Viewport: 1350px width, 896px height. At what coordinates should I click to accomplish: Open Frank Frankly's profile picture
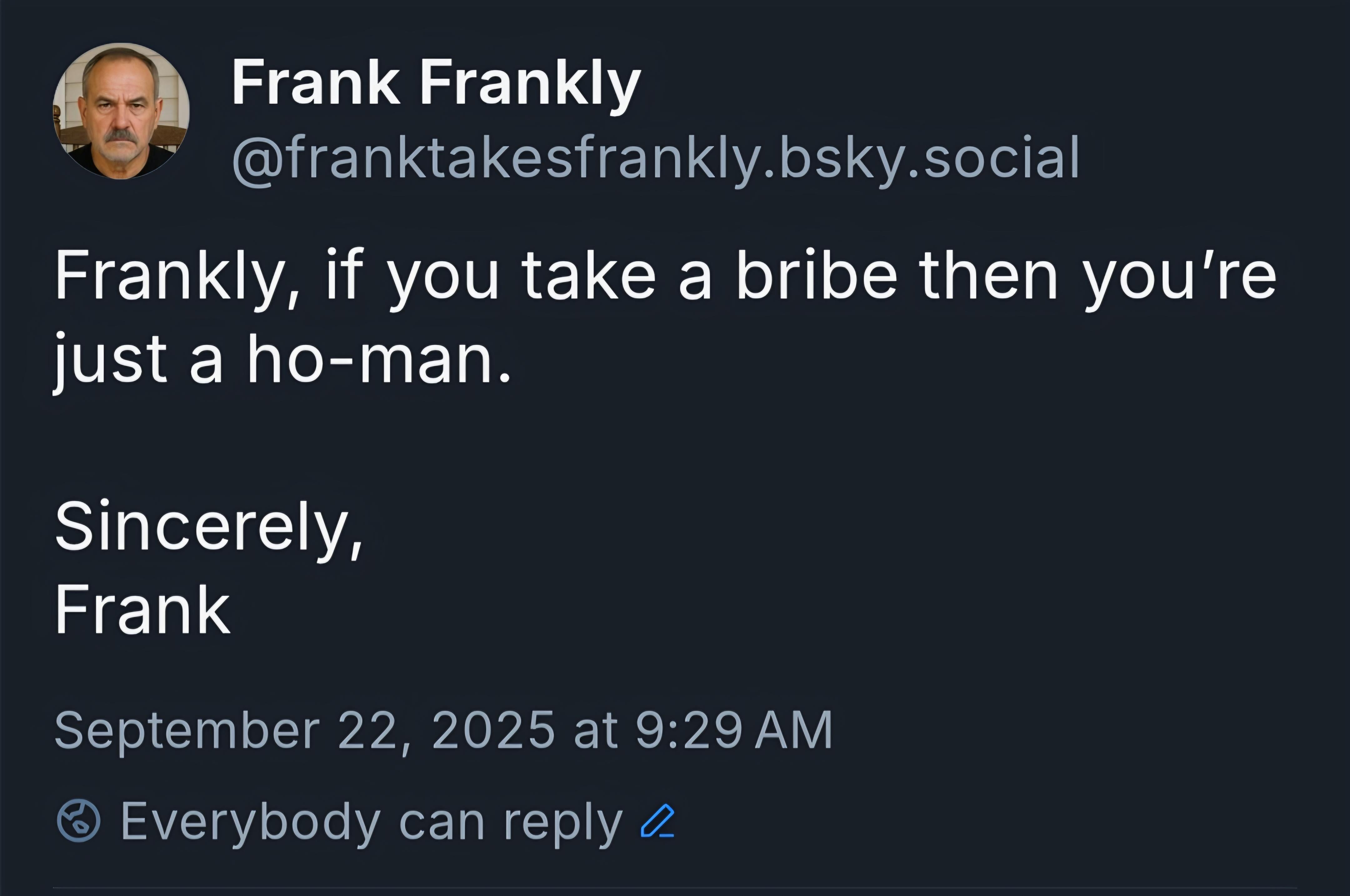click(121, 111)
